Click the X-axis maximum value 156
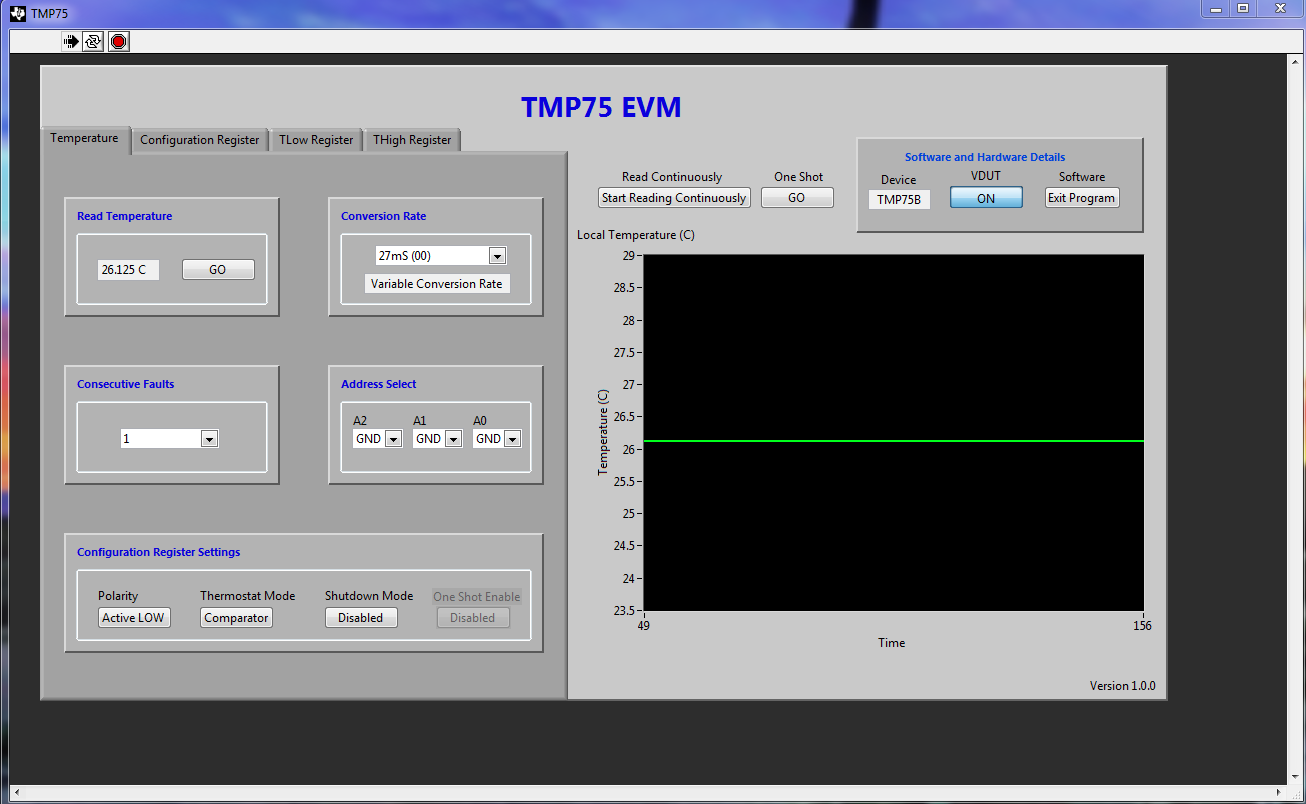 [x=1142, y=626]
